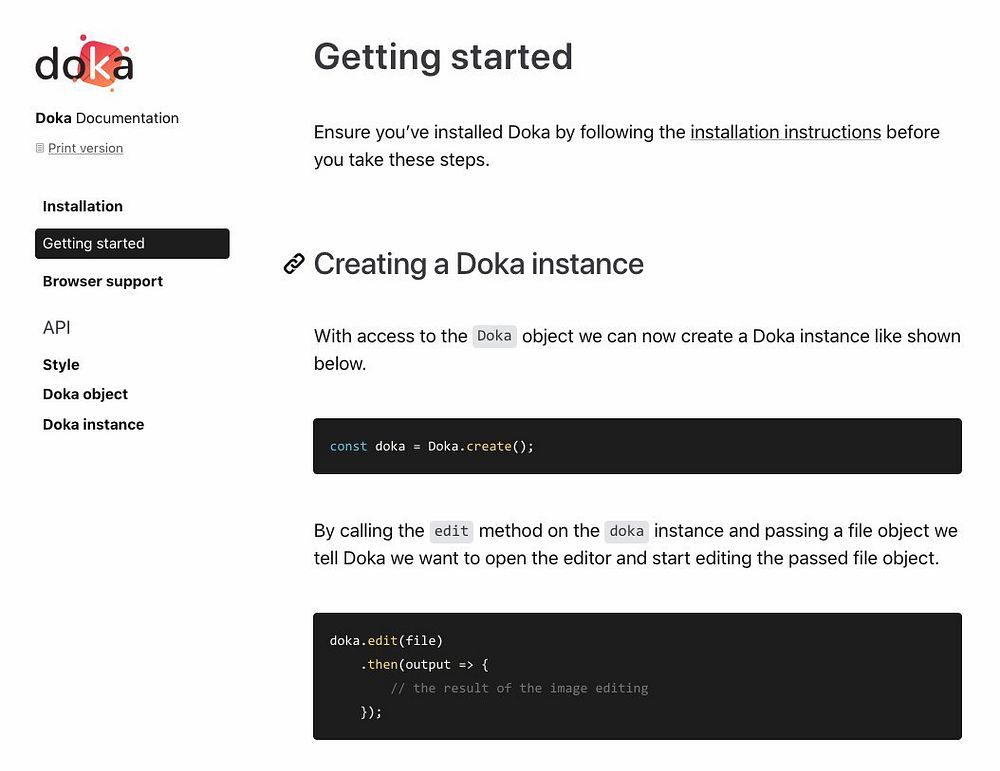Open the Doka object API page
This screenshot has width=1000, height=771.
85,394
